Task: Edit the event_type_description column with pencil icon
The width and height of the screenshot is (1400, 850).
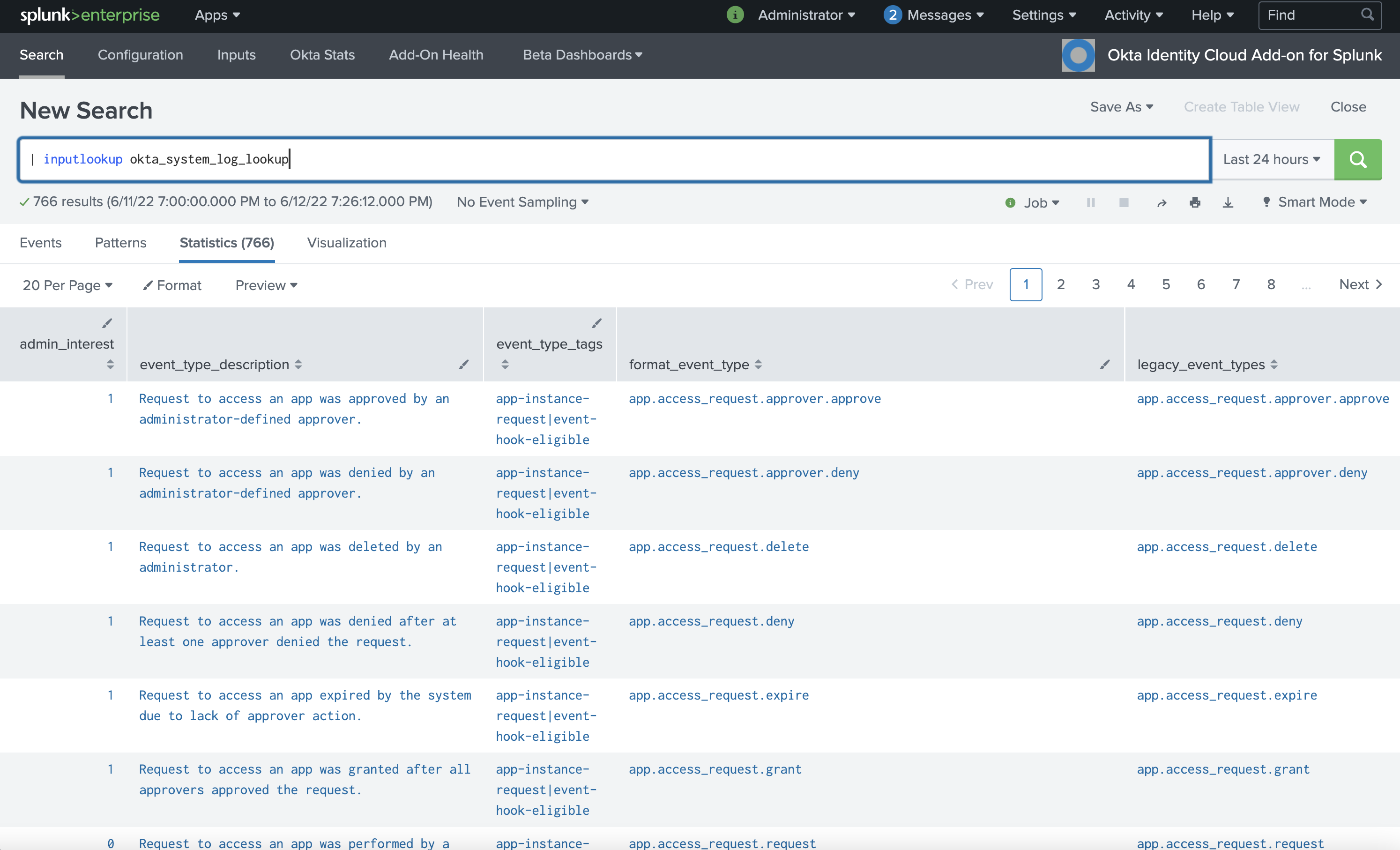Action: pos(464,364)
